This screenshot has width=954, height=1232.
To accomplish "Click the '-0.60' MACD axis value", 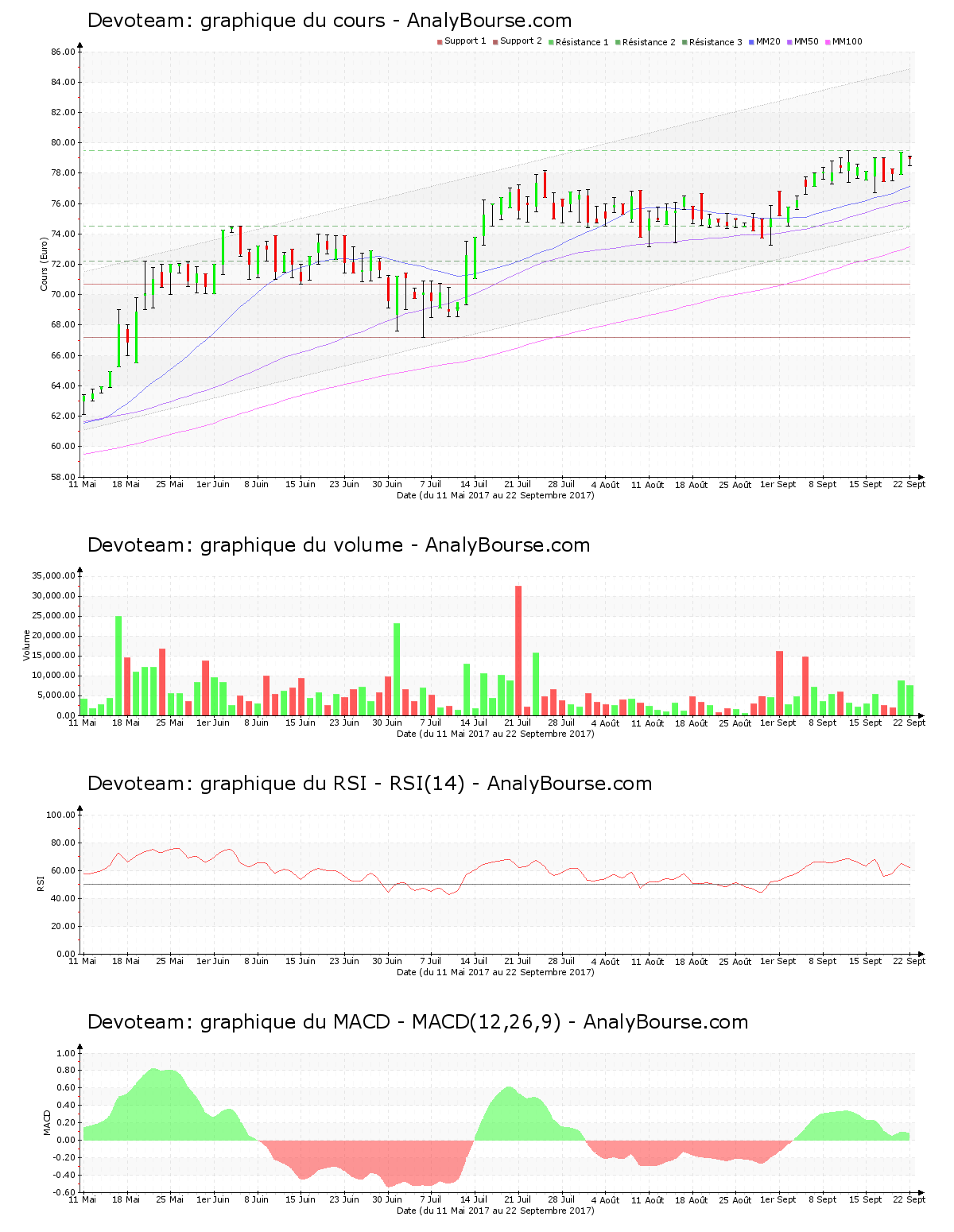I will (x=65, y=1192).
